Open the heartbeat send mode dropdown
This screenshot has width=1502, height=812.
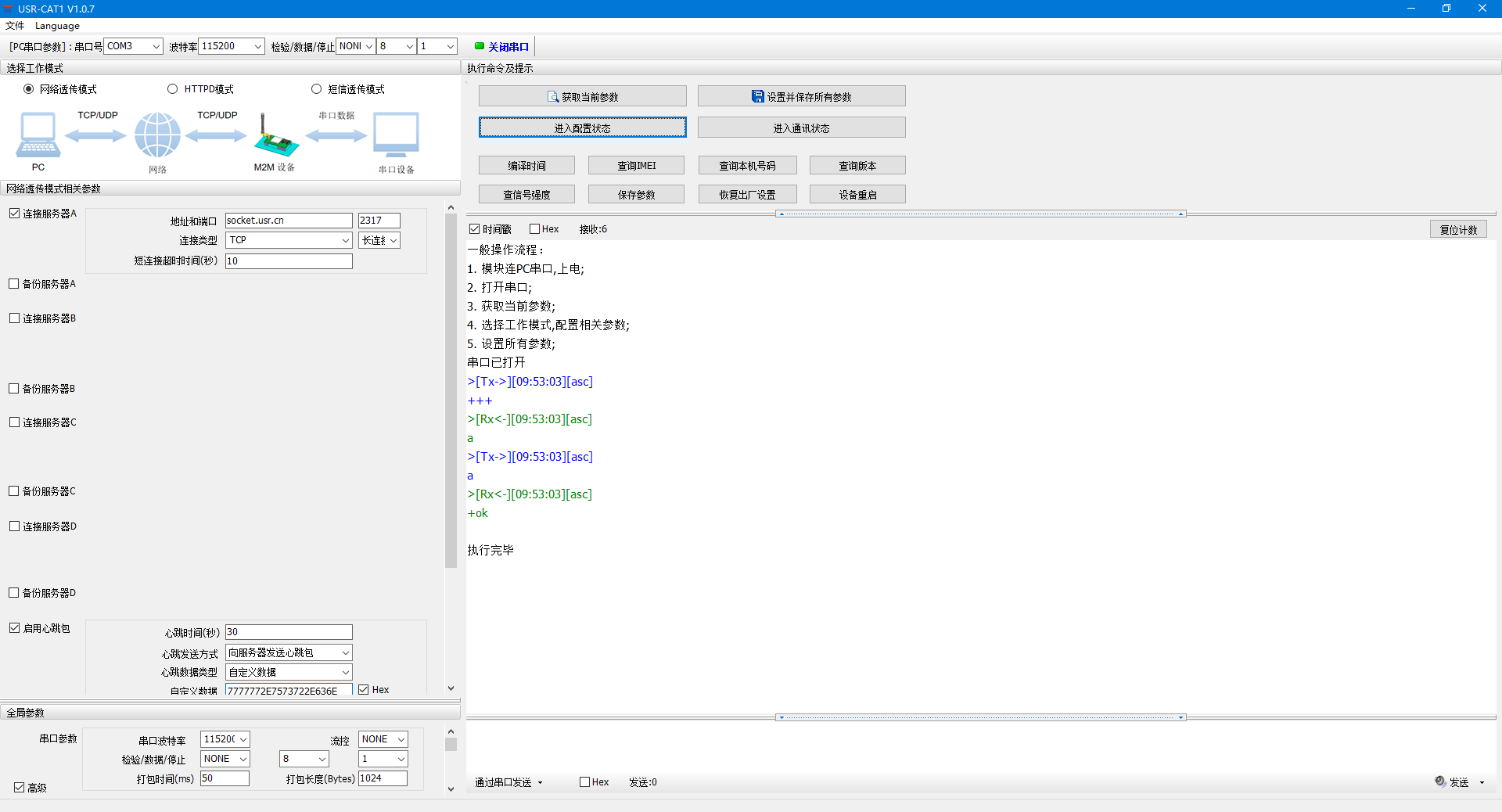(x=345, y=652)
